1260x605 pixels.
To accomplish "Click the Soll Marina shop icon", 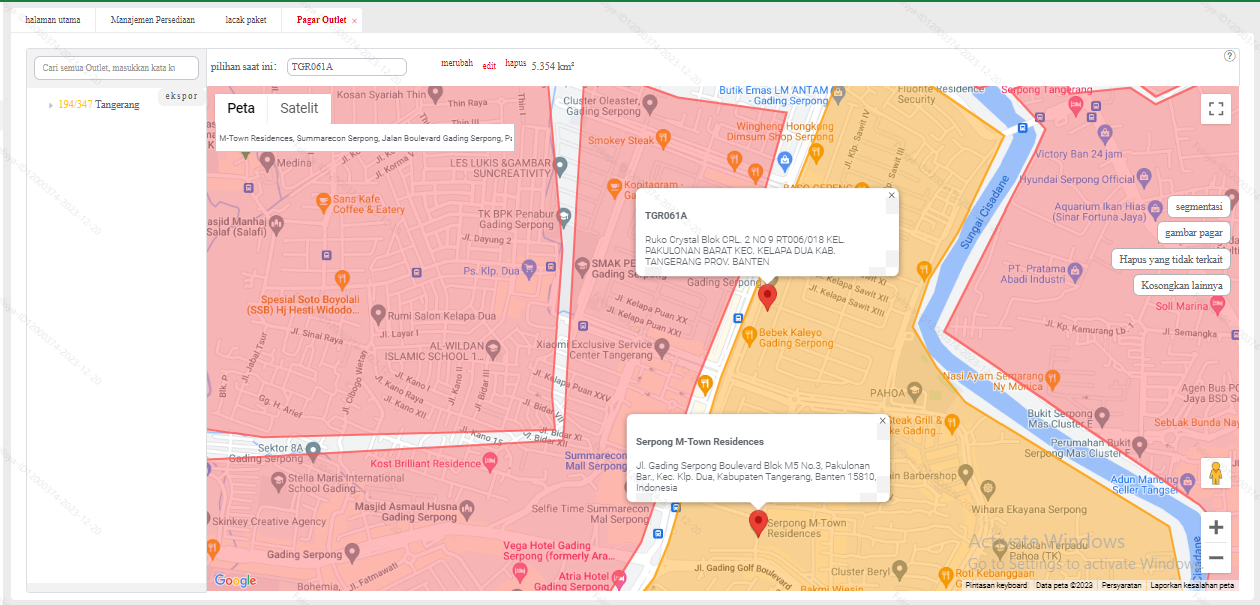I will (1217, 304).
